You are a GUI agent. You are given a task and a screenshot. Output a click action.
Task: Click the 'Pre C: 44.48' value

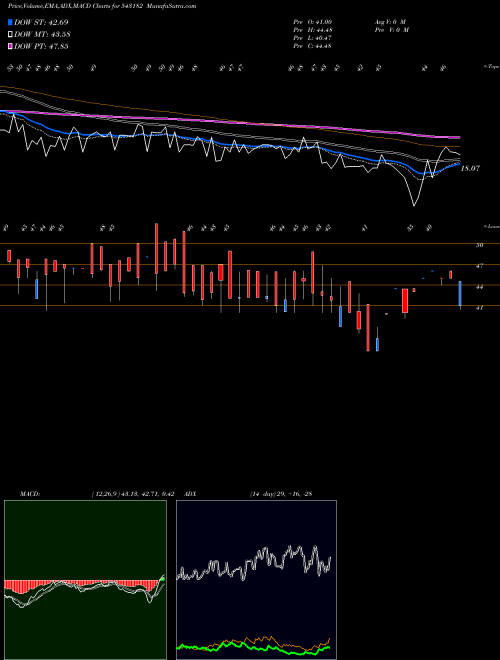point(312,46)
